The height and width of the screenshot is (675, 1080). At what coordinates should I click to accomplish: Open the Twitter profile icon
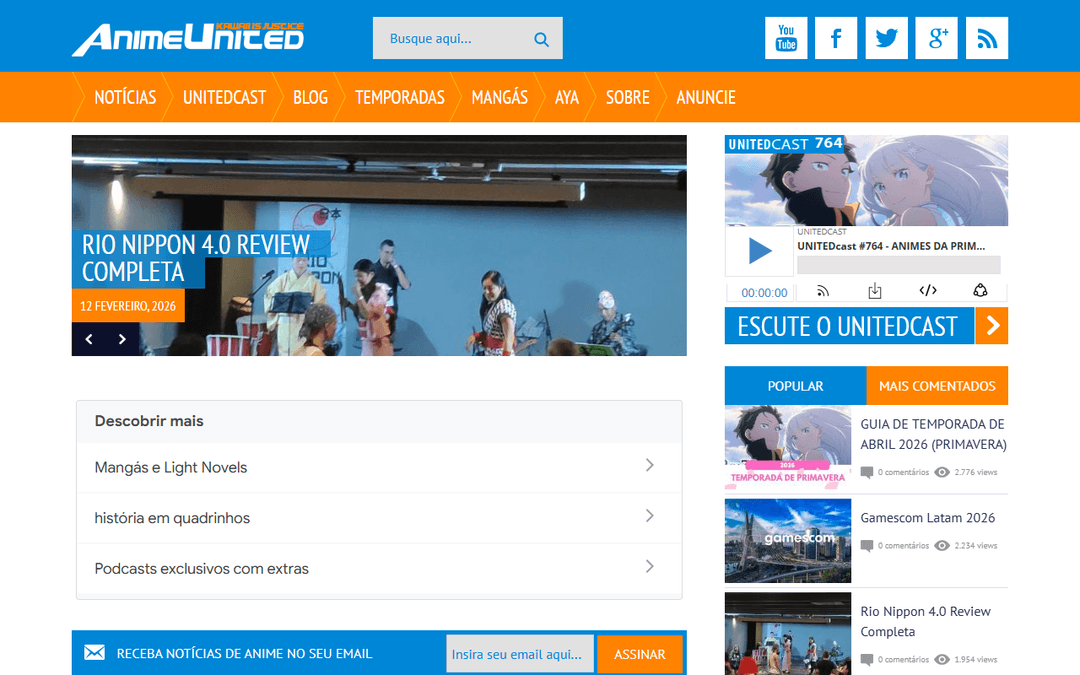pos(886,38)
